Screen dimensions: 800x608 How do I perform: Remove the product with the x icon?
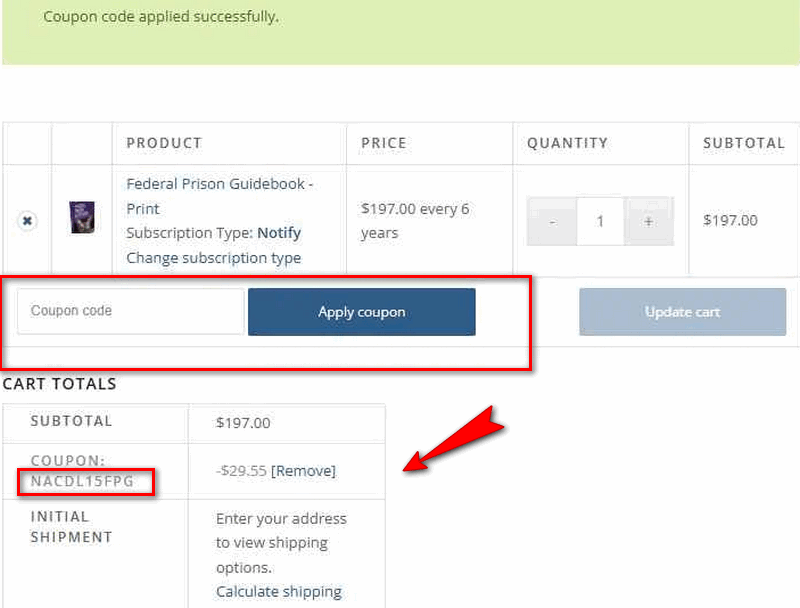27,221
